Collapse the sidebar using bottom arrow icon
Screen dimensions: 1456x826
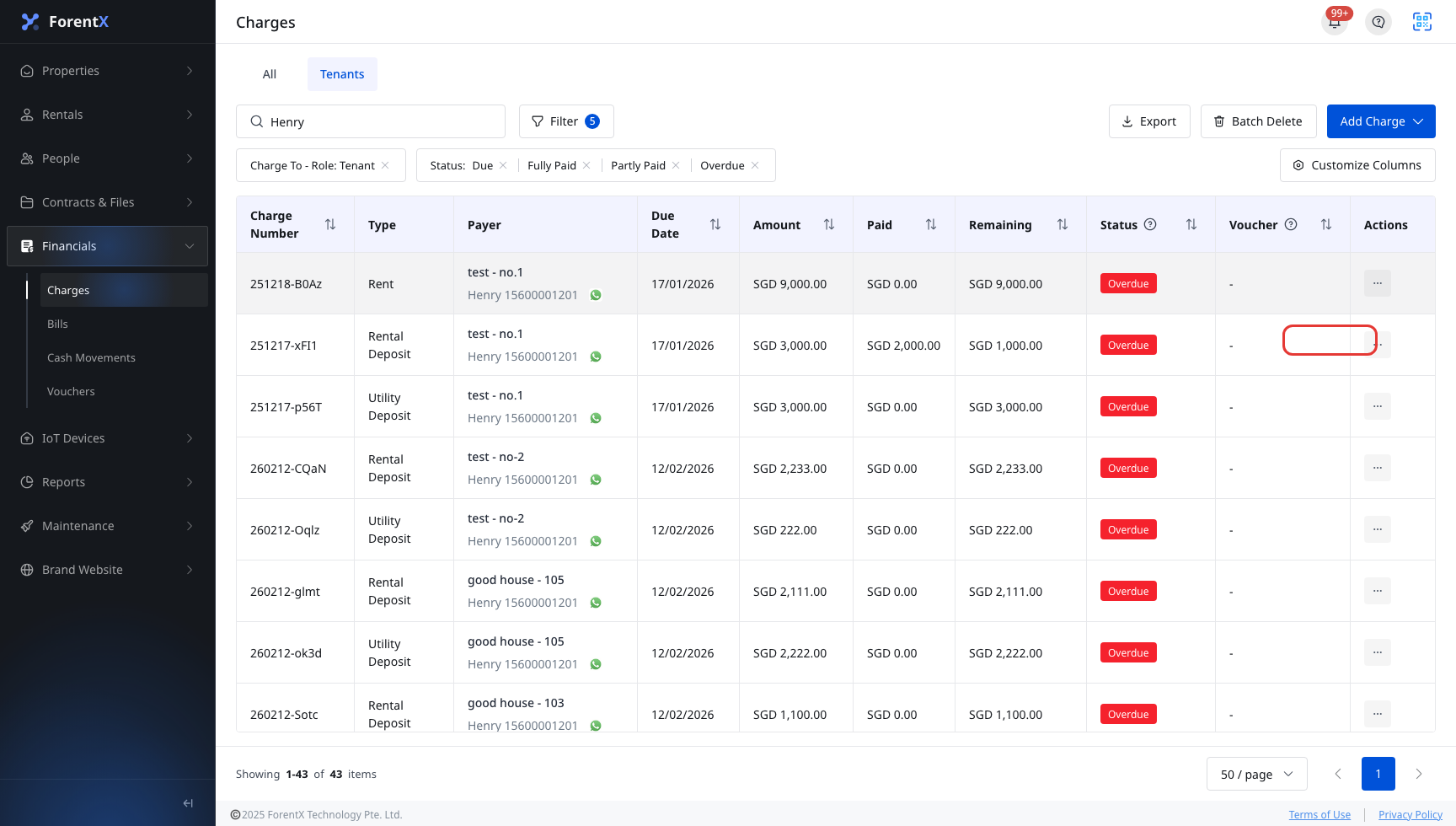(188, 803)
